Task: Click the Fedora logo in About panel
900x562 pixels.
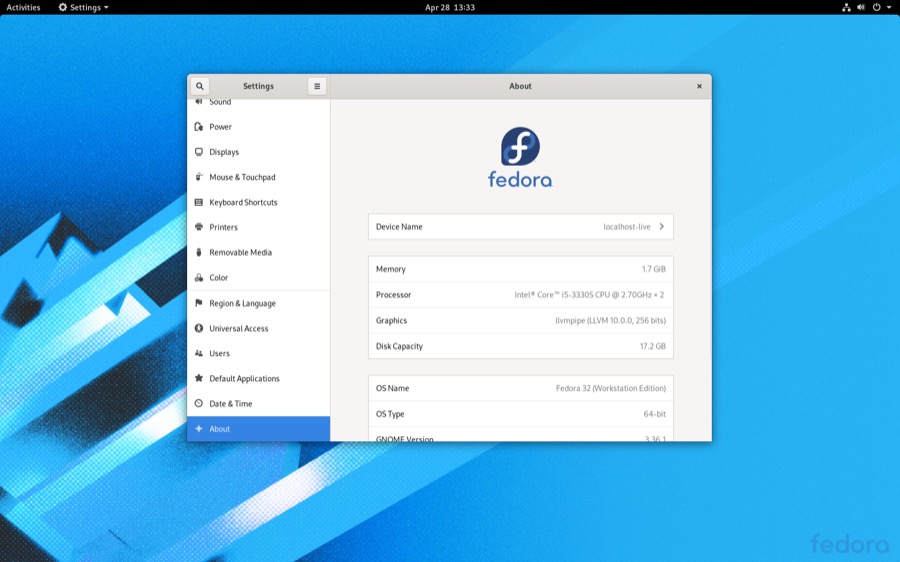Action: click(520, 157)
